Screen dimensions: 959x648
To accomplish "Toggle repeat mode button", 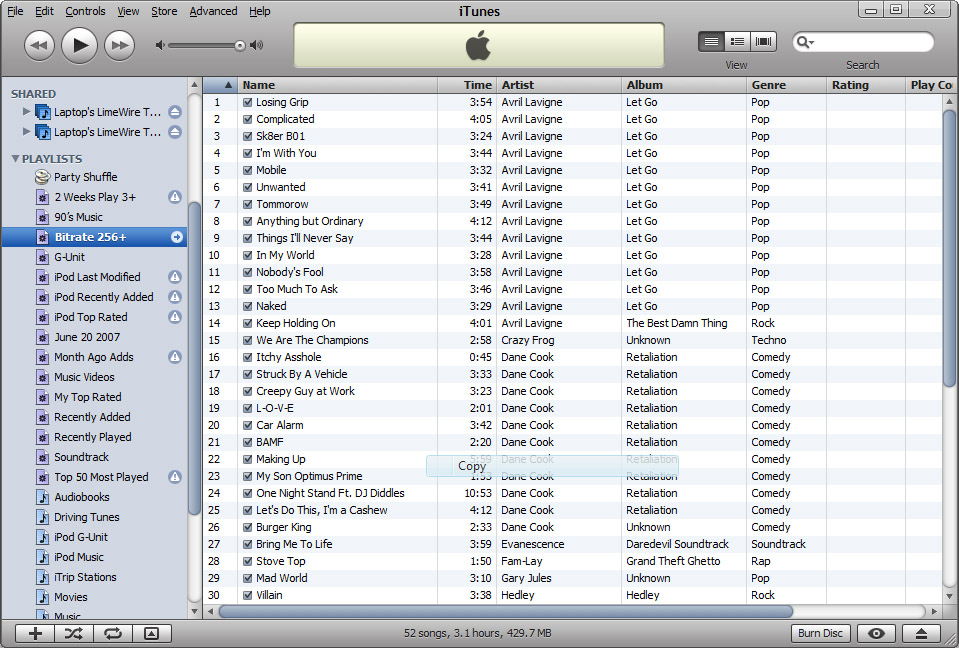I will [x=113, y=633].
